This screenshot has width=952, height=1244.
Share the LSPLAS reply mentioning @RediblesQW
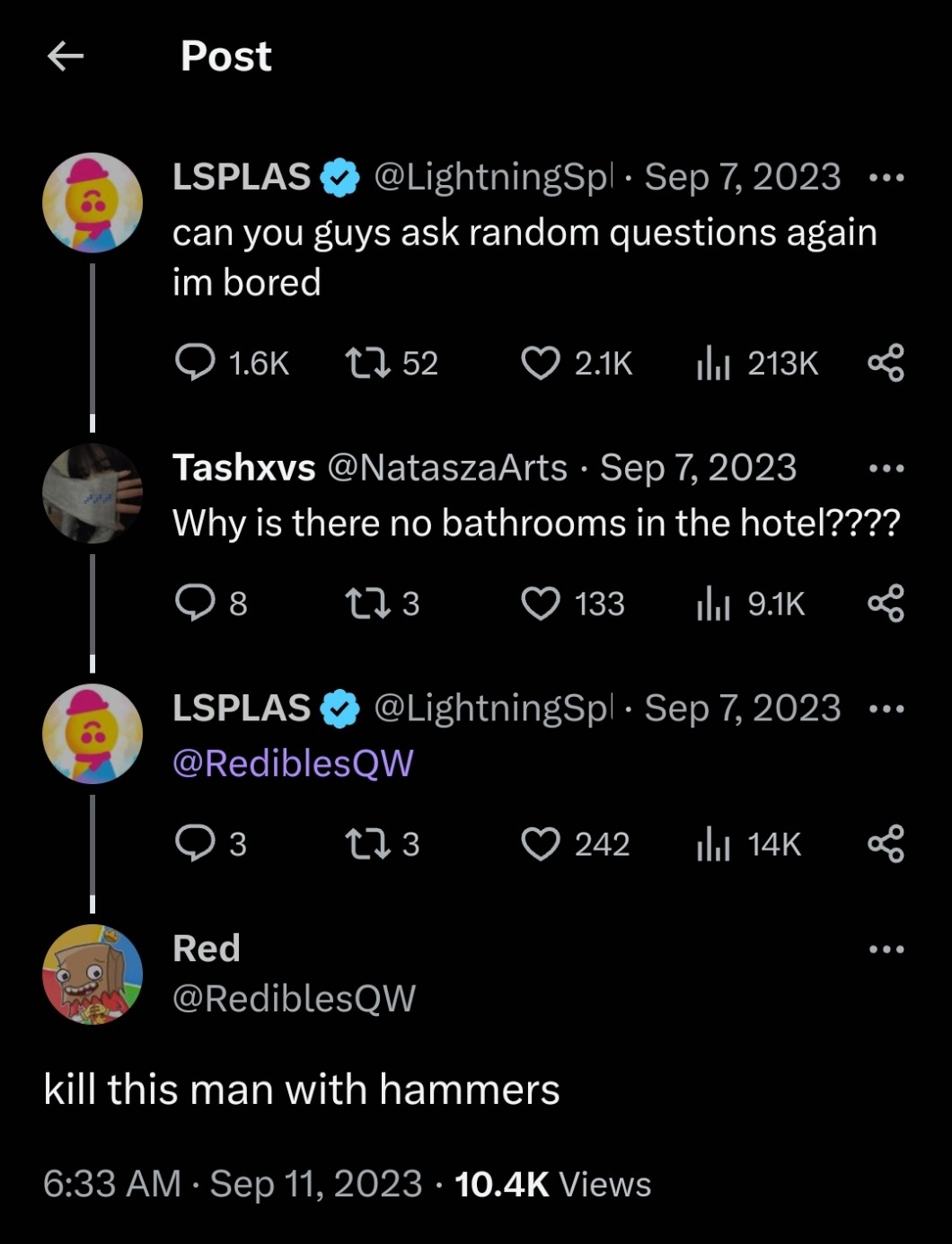(x=886, y=844)
